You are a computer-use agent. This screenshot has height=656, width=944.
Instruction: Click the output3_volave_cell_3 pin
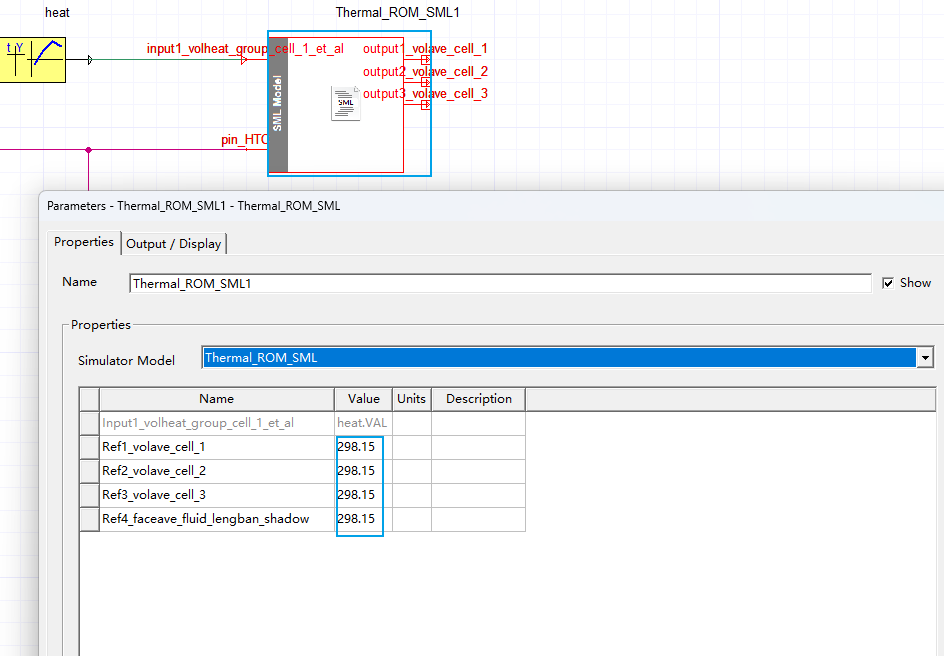[425, 104]
